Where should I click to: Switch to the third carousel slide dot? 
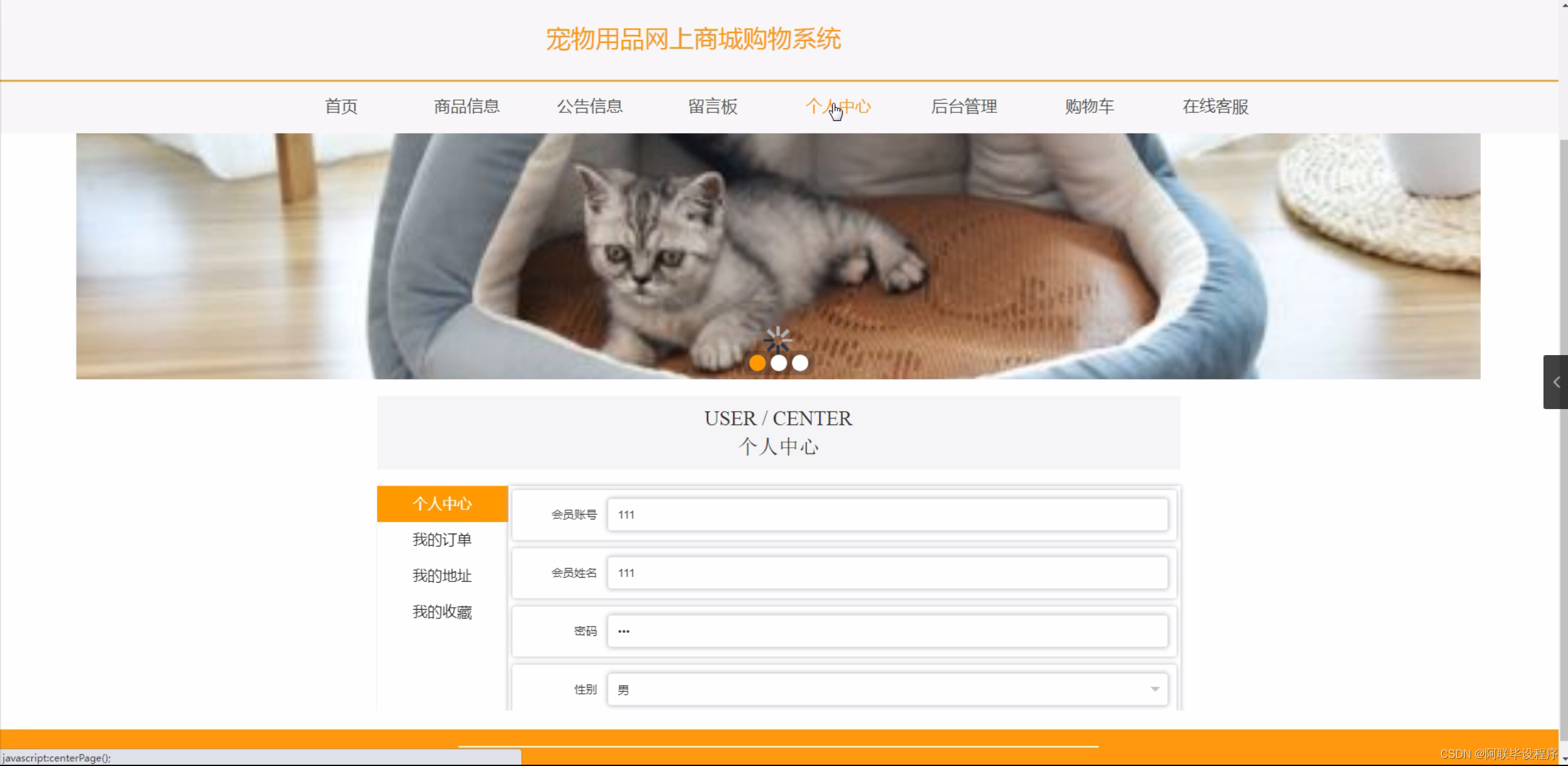[800, 363]
